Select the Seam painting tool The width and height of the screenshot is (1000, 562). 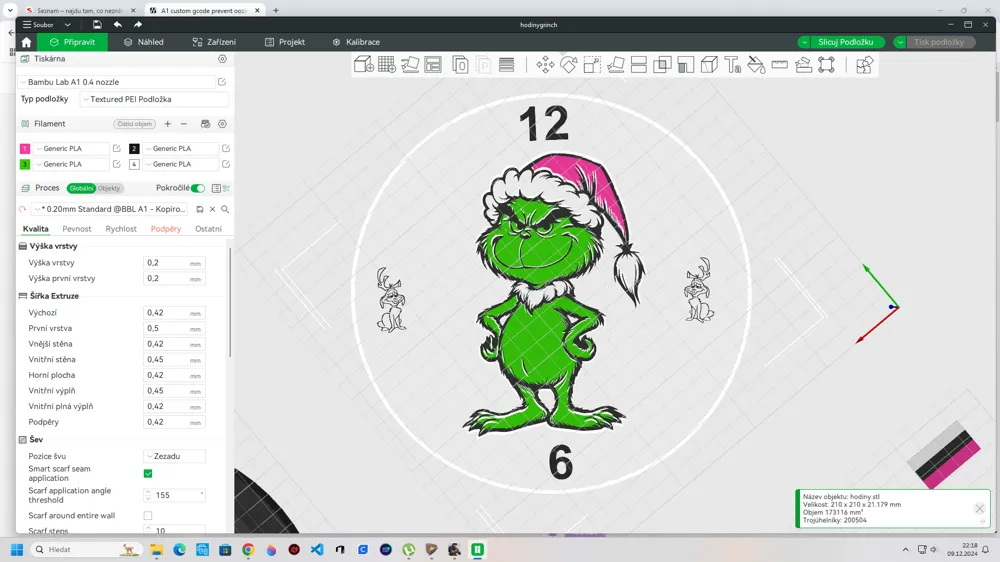pos(709,64)
